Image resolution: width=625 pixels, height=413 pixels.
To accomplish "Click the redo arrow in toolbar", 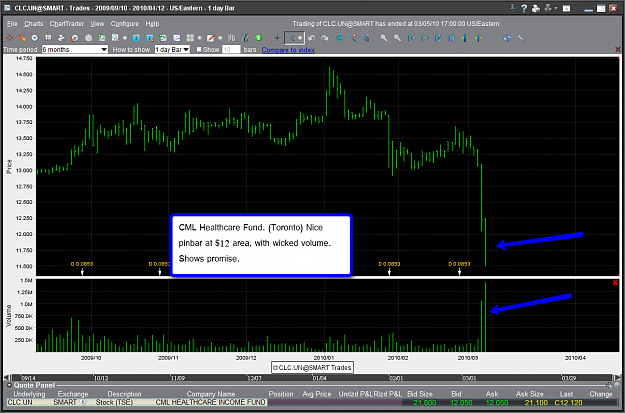I will tap(325, 38).
